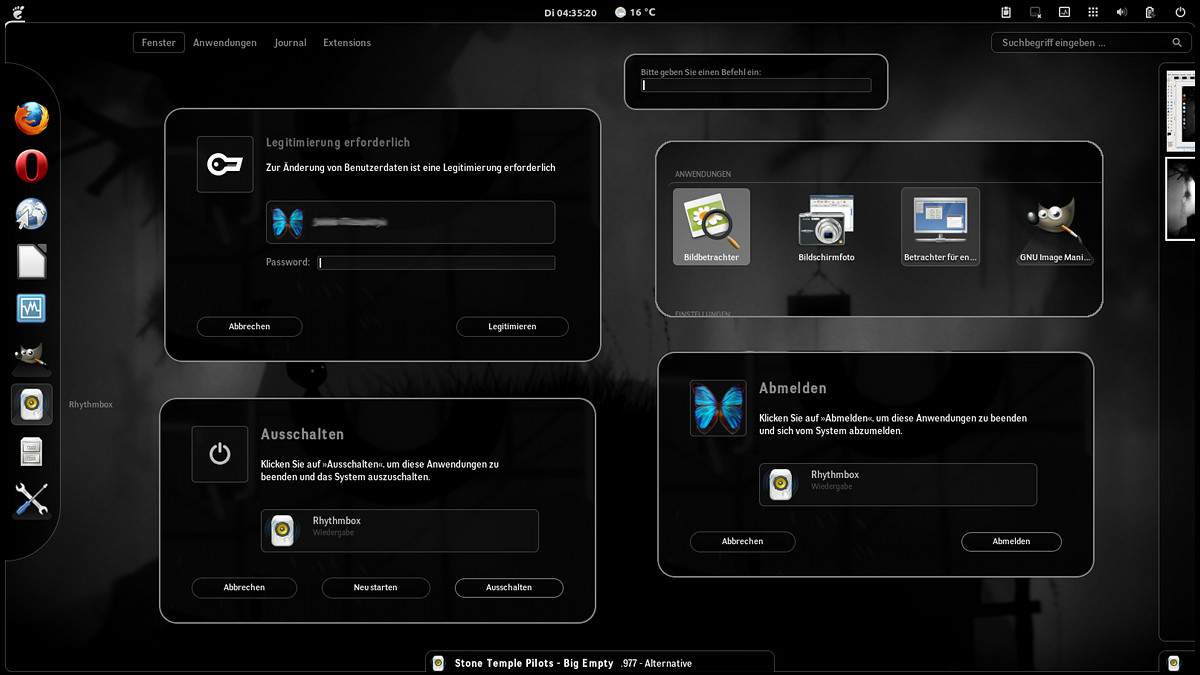Open the Journal tab
The height and width of the screenshot is (675, 1200).
click(x=290, y=43)
